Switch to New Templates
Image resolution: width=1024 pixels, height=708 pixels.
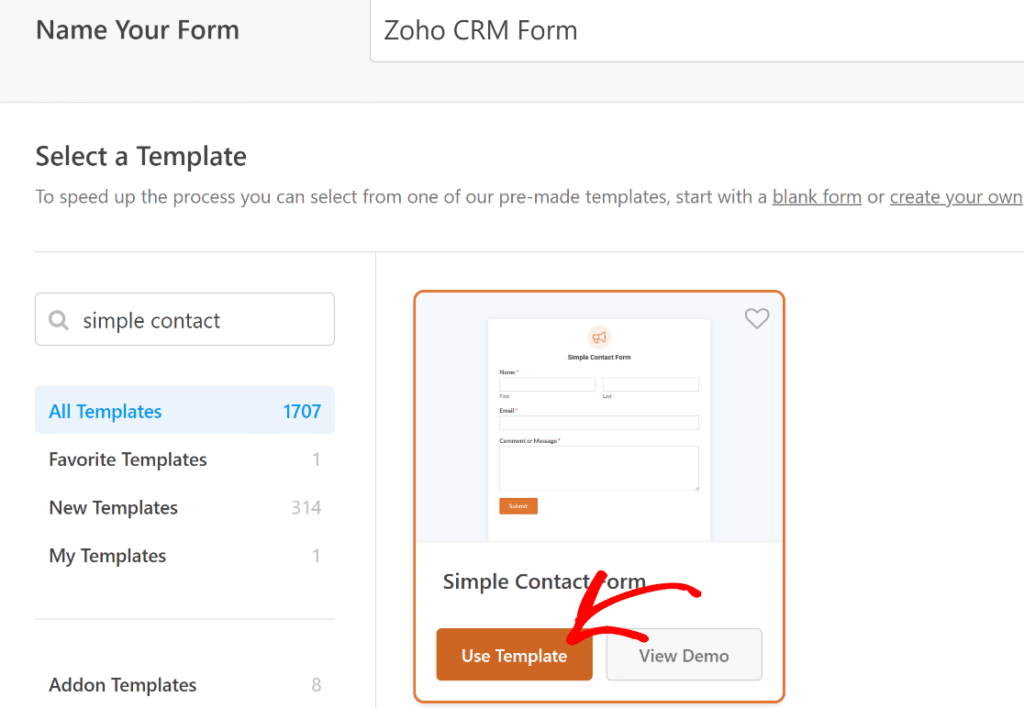tap(113, 507)
